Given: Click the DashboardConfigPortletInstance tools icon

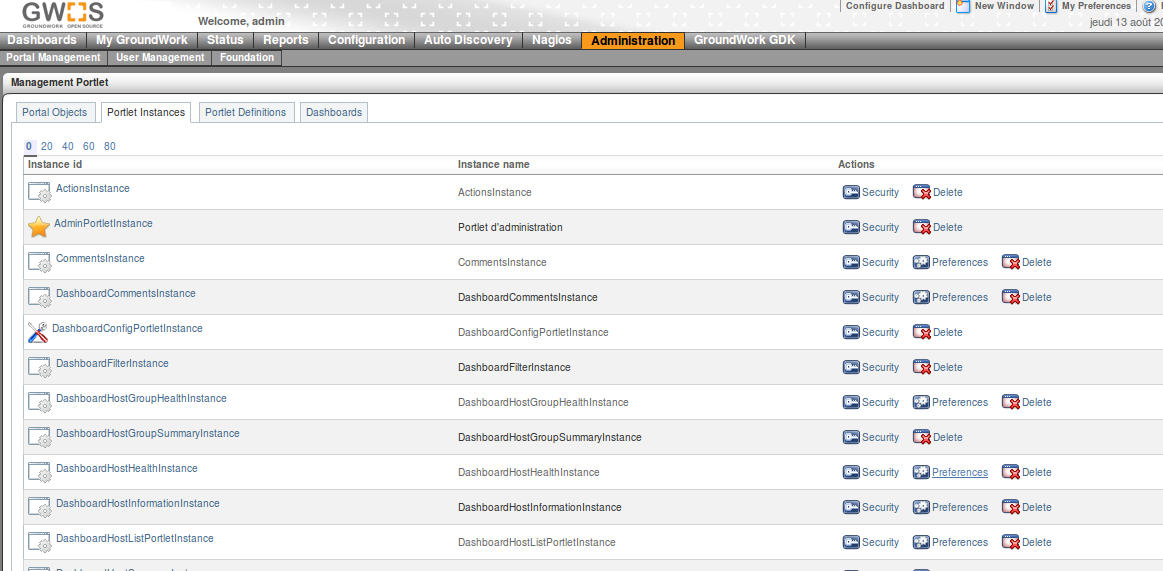Looking at the screenshot, I should [38, 332].
